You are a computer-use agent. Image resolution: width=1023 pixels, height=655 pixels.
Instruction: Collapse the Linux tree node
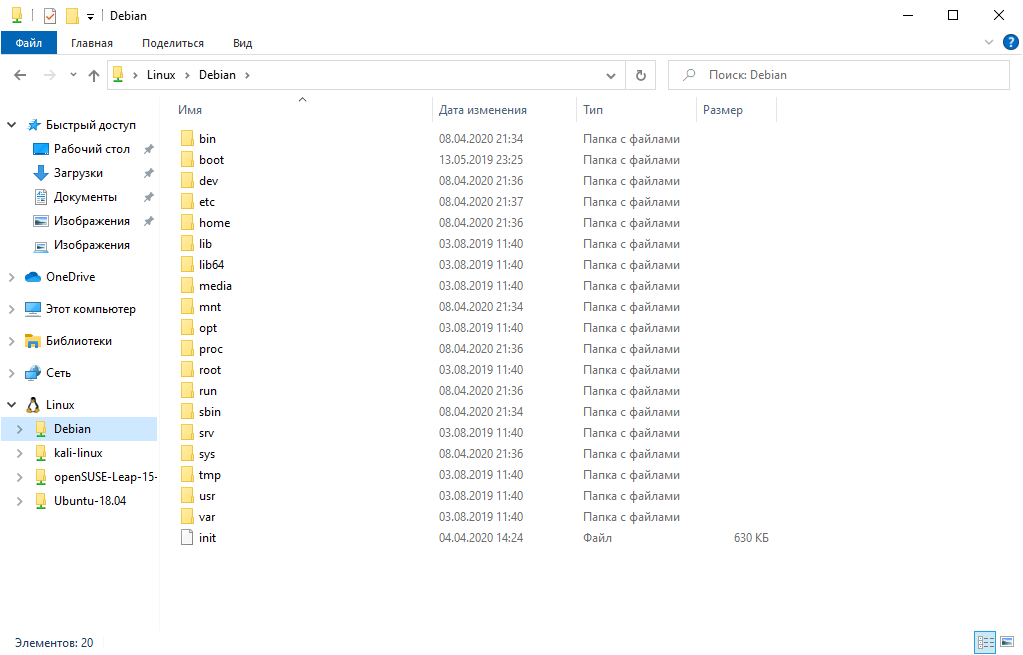click(x=12, y=405)
